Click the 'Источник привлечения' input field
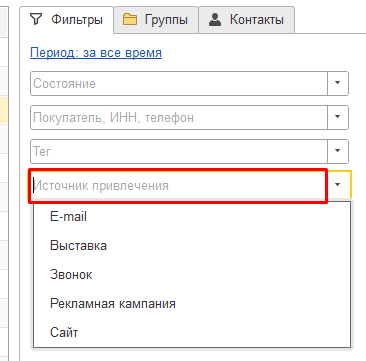This screenshot has height=361, width=366. click(x=179, y=186)
